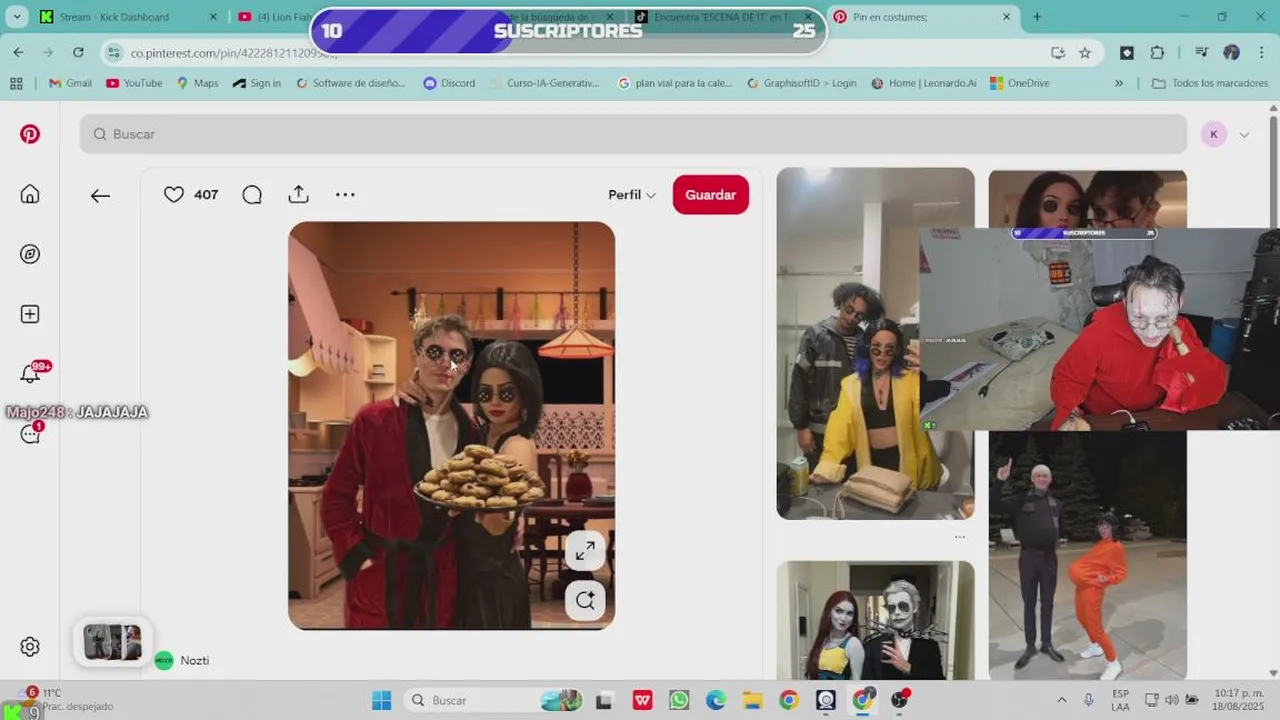Viewport: 1280px width, 720px height.
Task: Open the Perfil board dropdown
Action: coord(632,195)
